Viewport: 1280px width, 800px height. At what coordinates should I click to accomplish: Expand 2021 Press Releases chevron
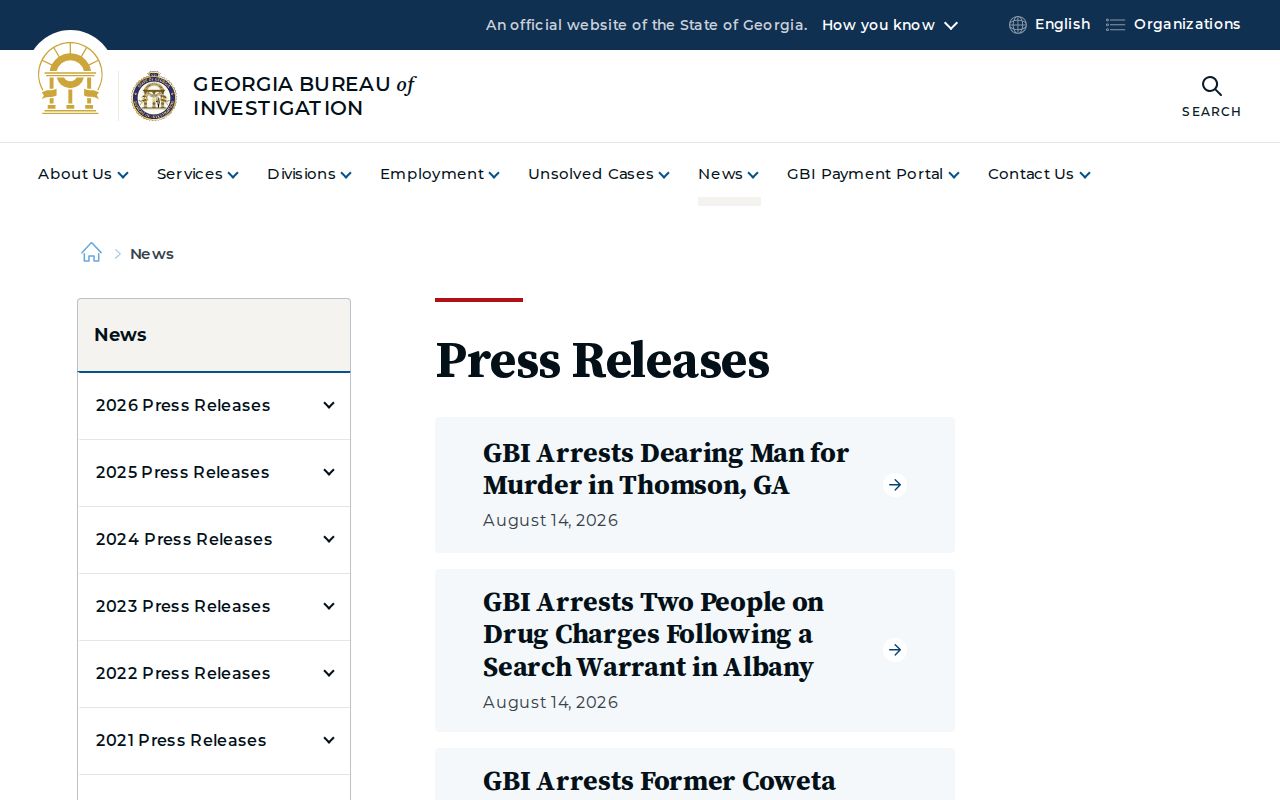pos(329,740)
